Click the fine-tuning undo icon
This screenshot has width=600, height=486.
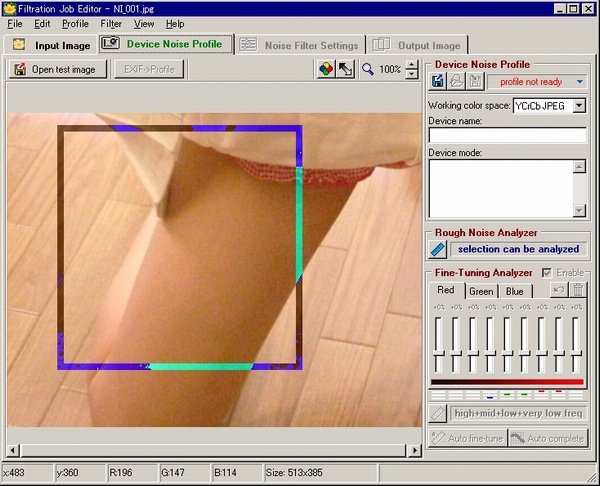(x=559, y=290)
